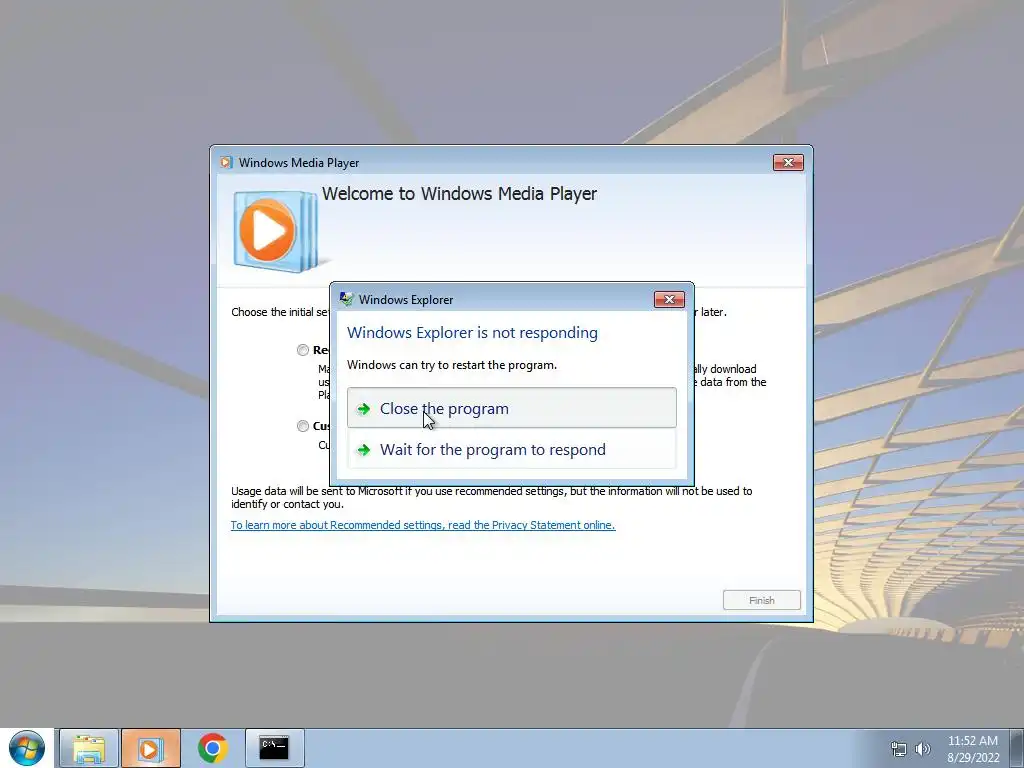The height and width of the screenshot is (768, 1024).
Task: Launch Google Chrome from the taskbar
Action: pos(212,748)
